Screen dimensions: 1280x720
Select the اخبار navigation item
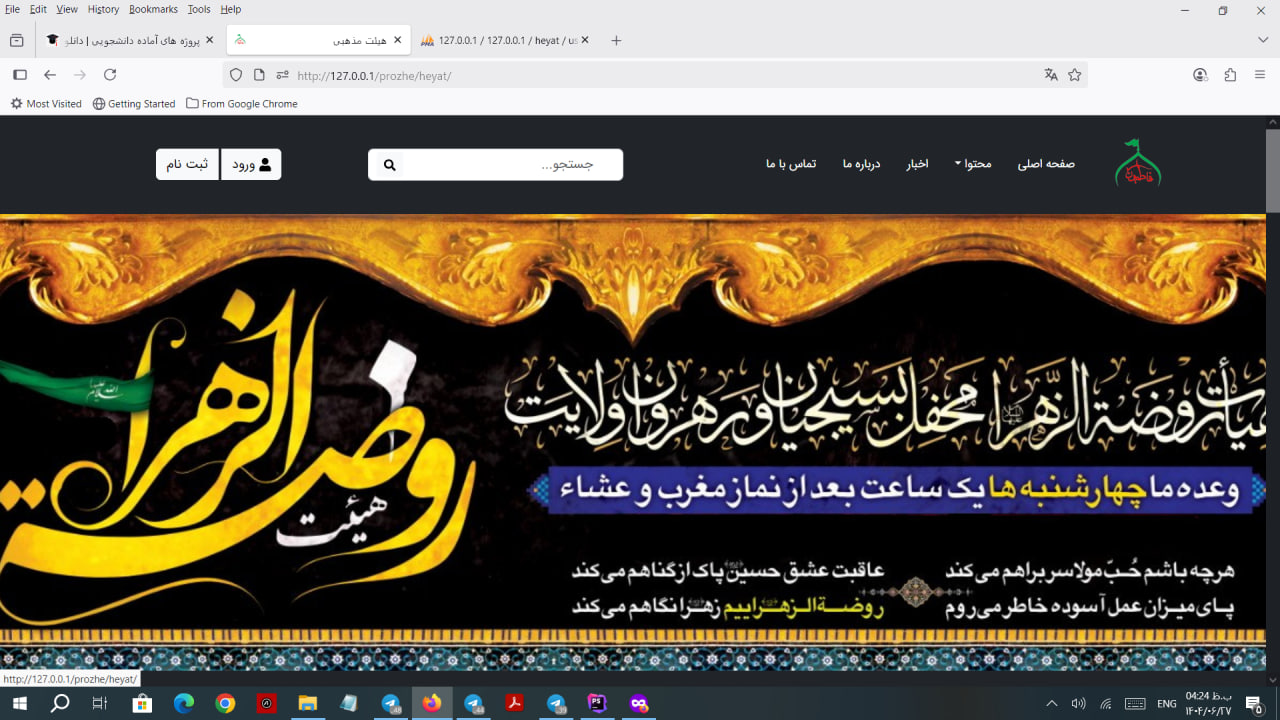click(x=918, y=164)
